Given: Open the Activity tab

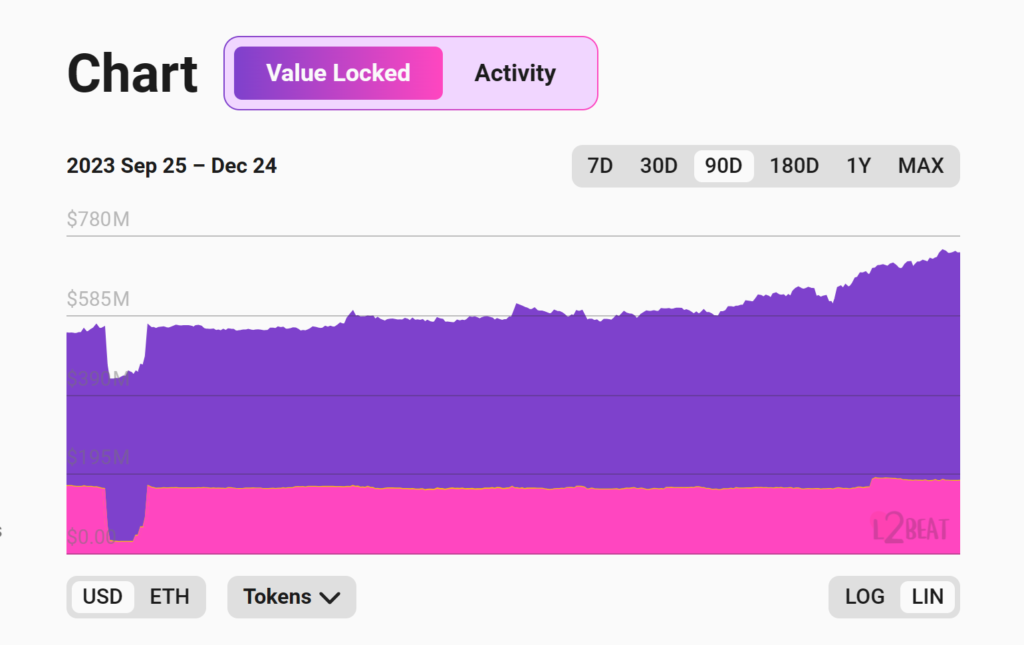Looking at the screenshot, I should tap(515, 73).
